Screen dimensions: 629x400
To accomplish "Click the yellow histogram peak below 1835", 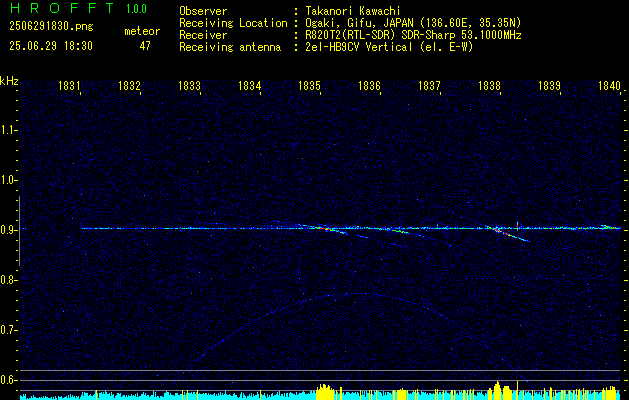I will point(325,392).
